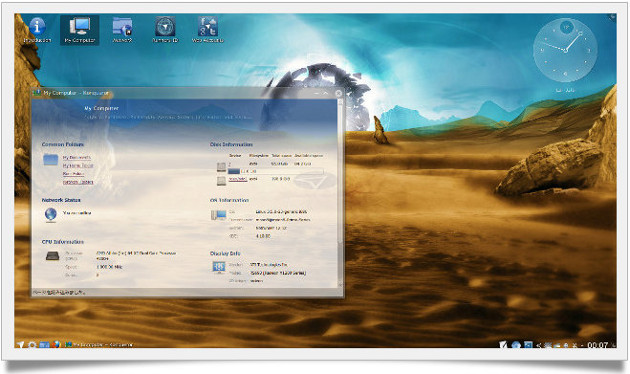Screen dimensions: 630x374
Task: Open the Introduction desktop icon
Action: 37,30
